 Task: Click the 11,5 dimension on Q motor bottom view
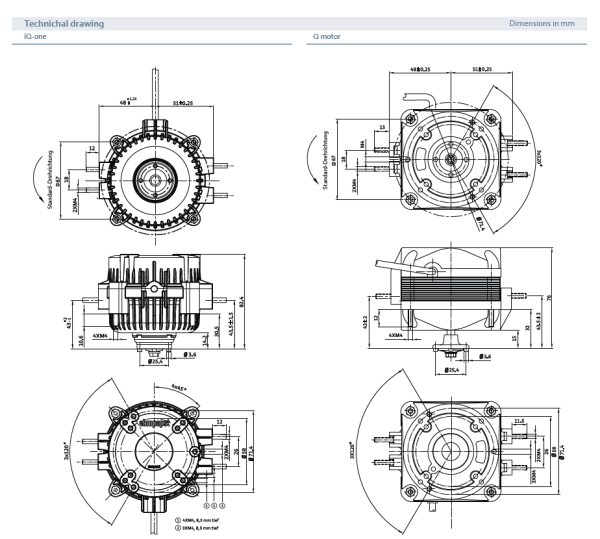coord(517,421)
